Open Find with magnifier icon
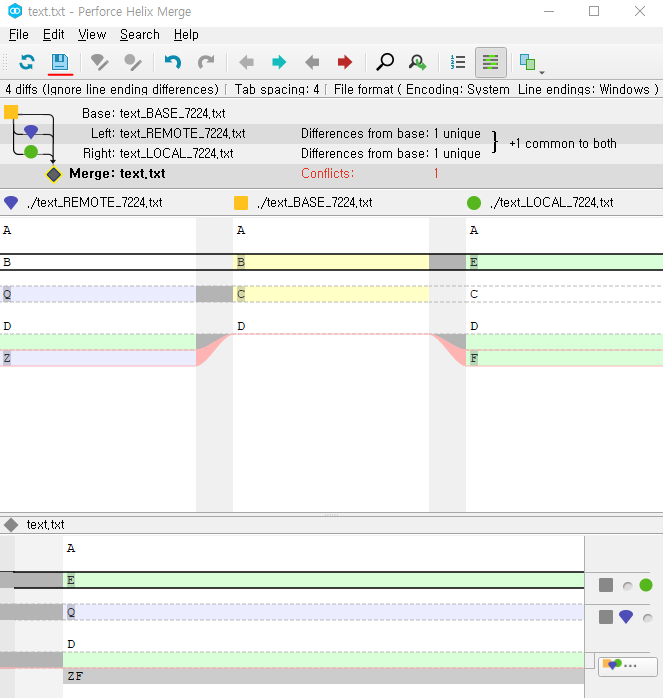Screen dimensions: 663x698 (x=385, y=62)
